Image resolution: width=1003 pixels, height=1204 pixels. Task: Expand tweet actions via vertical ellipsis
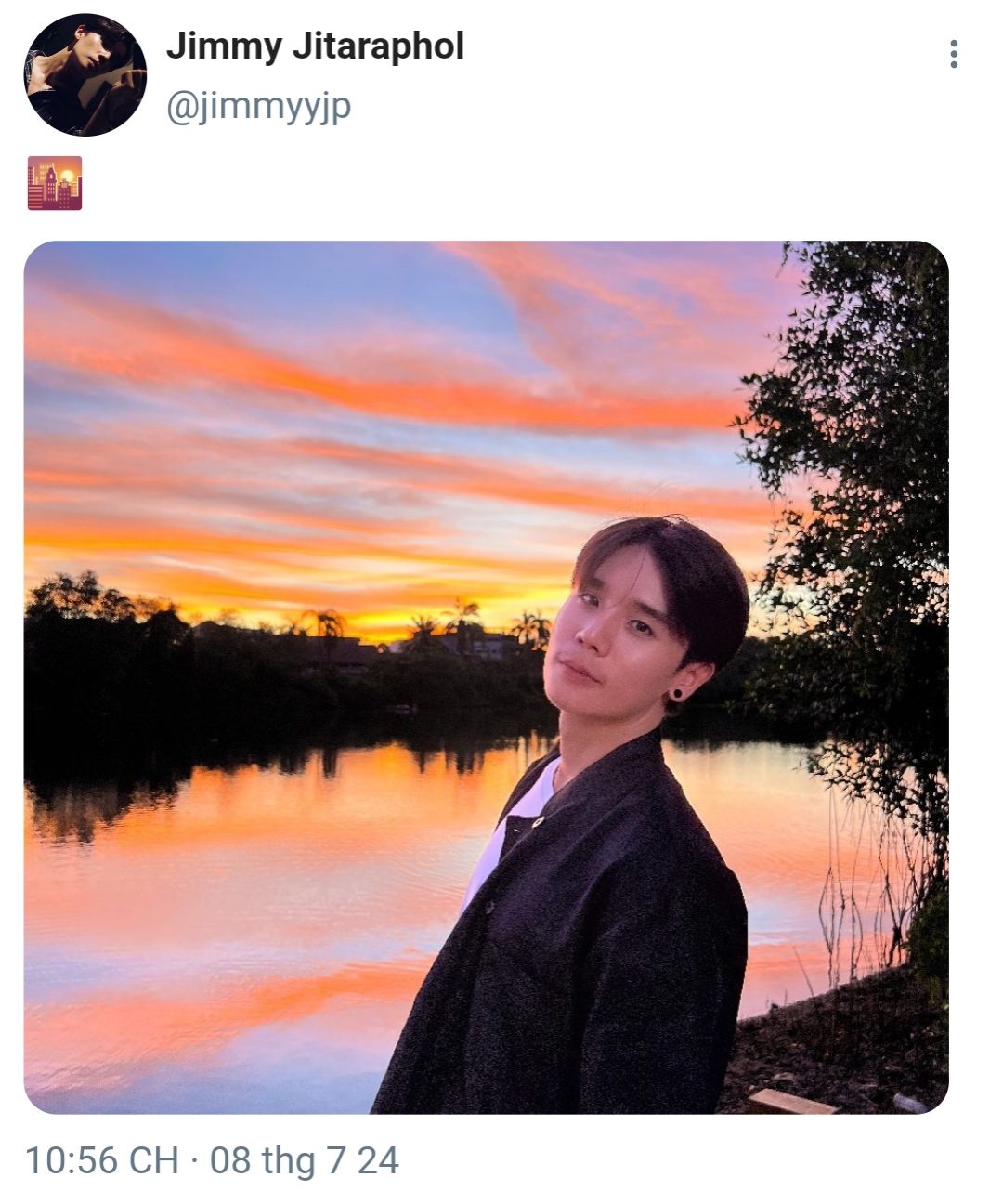pos(954,54)
